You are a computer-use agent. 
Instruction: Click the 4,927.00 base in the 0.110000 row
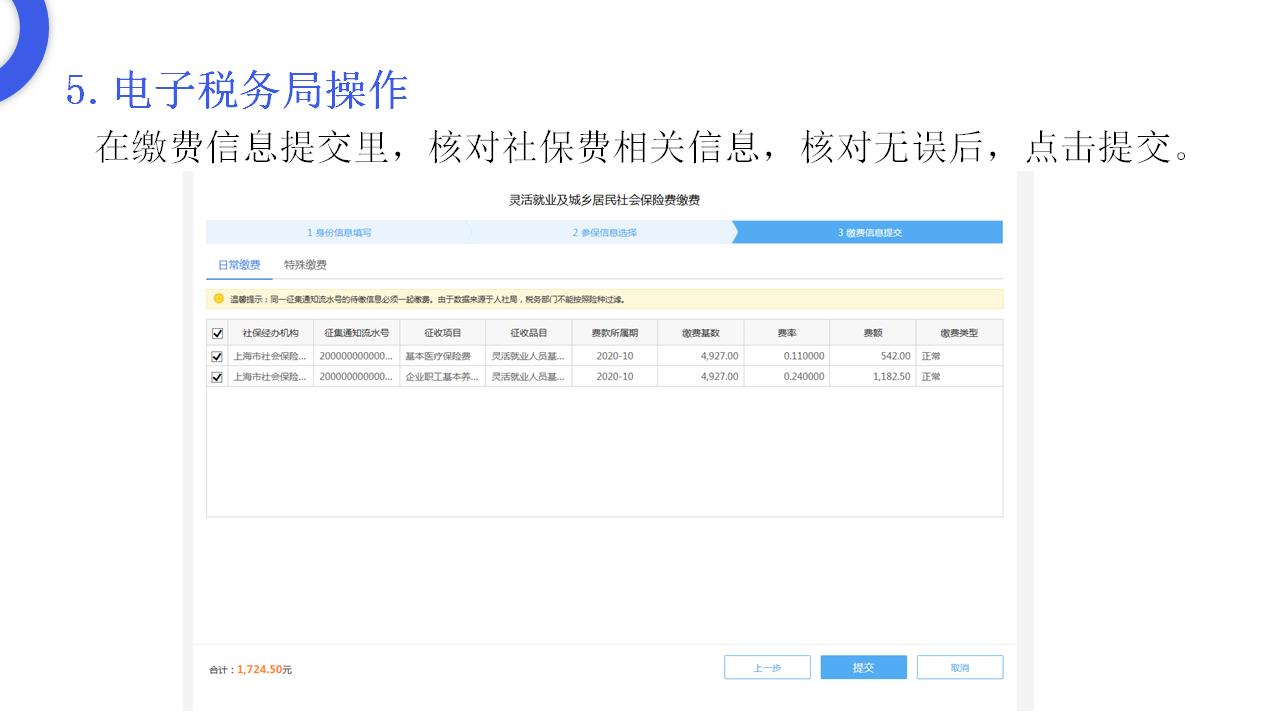click(x=720, y=356)
